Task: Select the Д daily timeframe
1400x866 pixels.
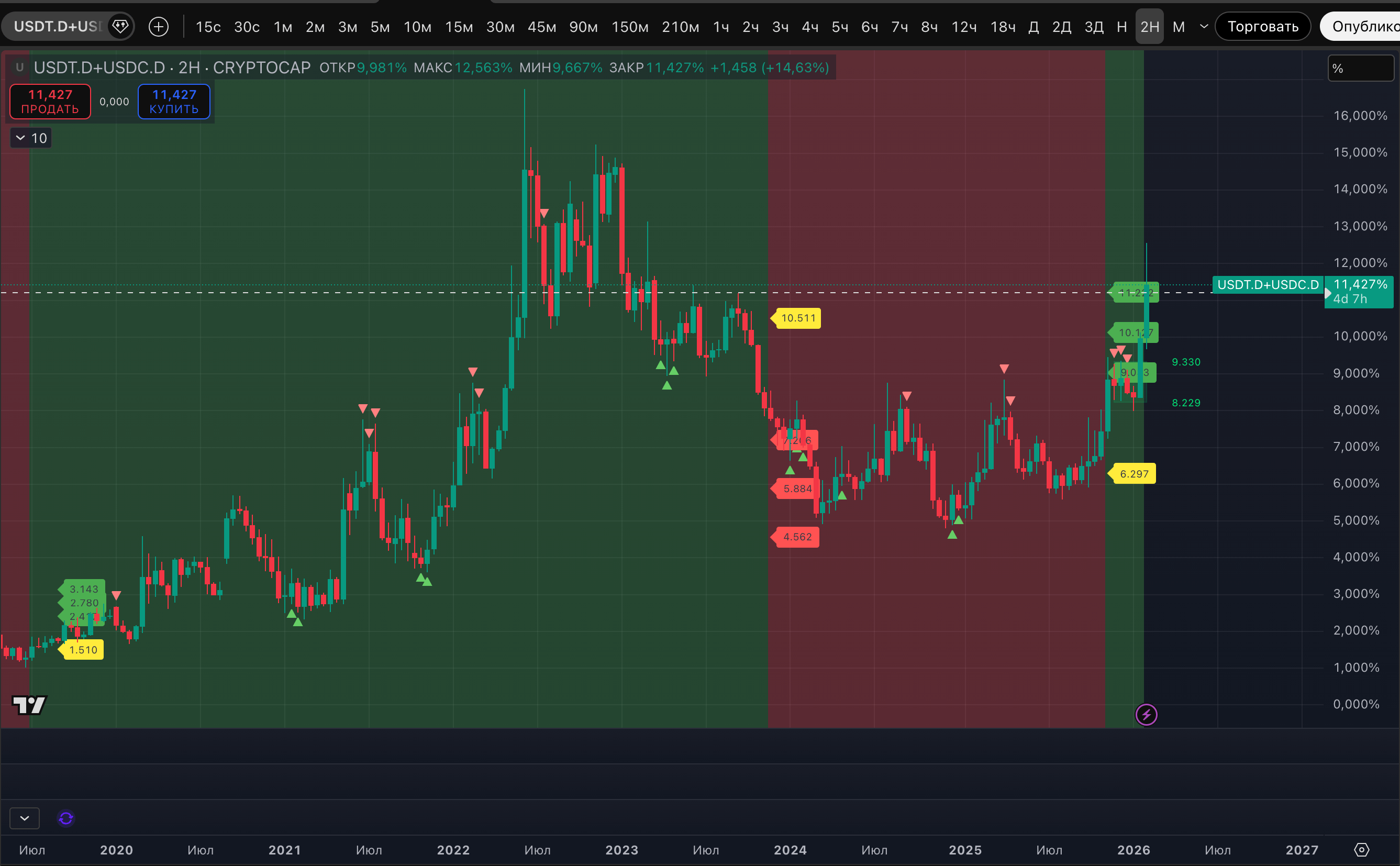Action: point(1034,27)
